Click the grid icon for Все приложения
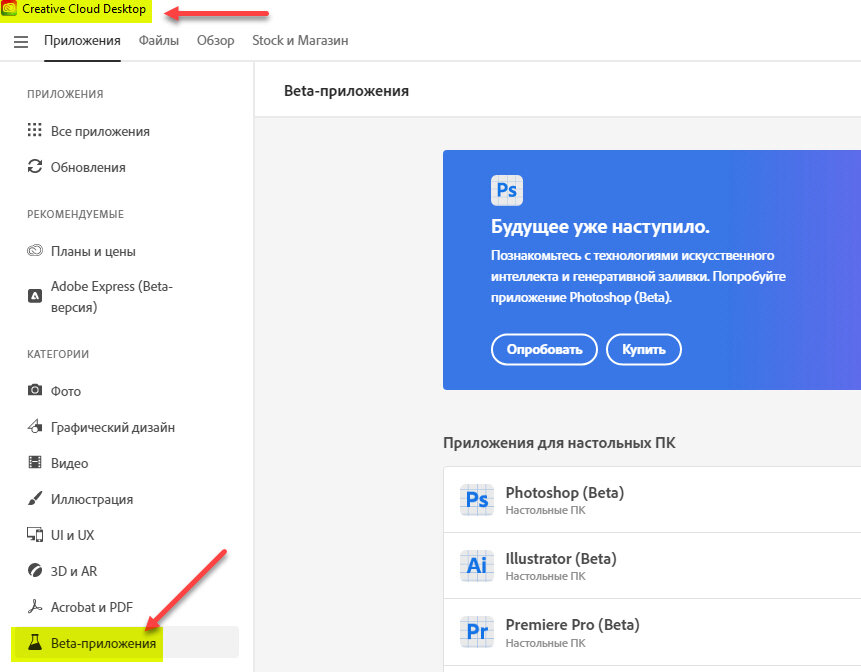This screenshot has height=672, width=861. pyautogui.click(x=35, y=130)
